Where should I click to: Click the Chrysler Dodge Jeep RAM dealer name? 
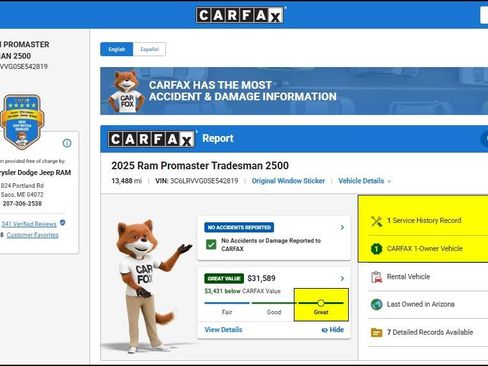pyautogui.click(x=35, y=173)
